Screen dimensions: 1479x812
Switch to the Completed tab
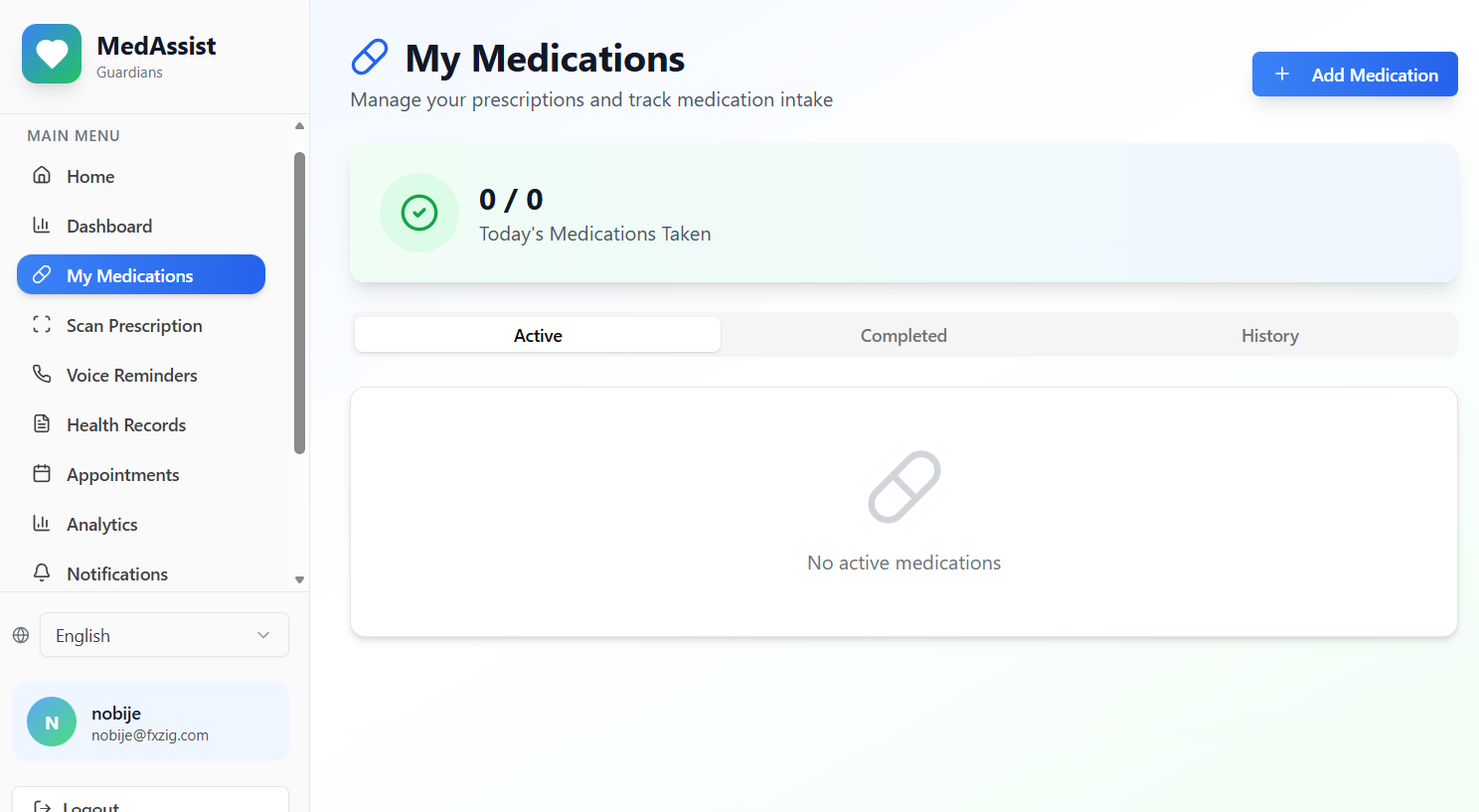[x=903, y=335]
